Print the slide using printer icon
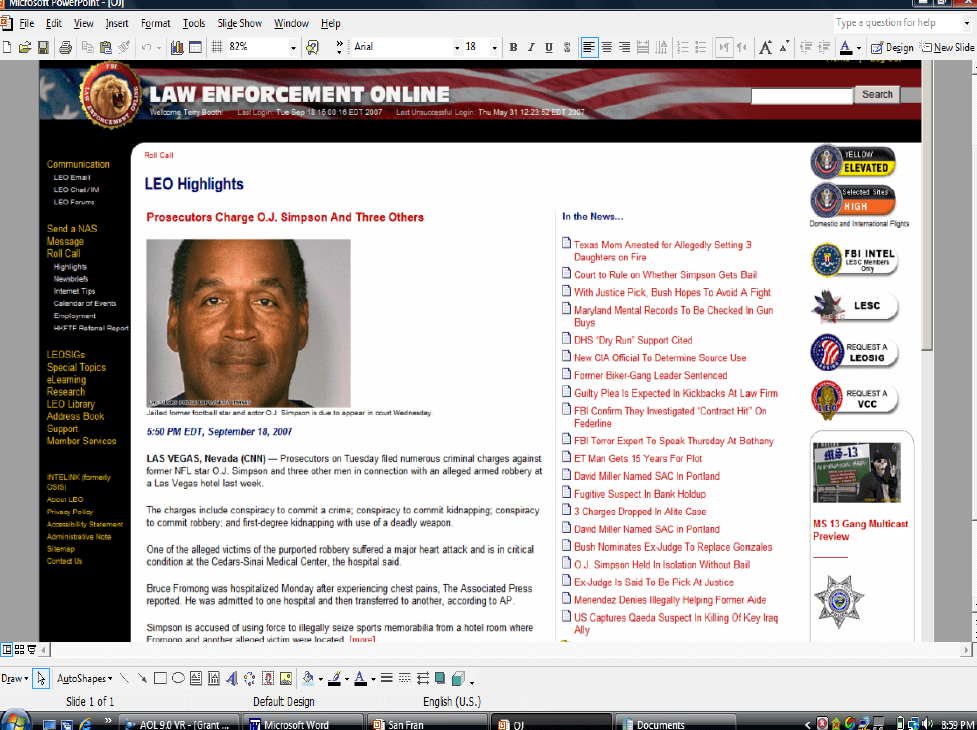 65,47
